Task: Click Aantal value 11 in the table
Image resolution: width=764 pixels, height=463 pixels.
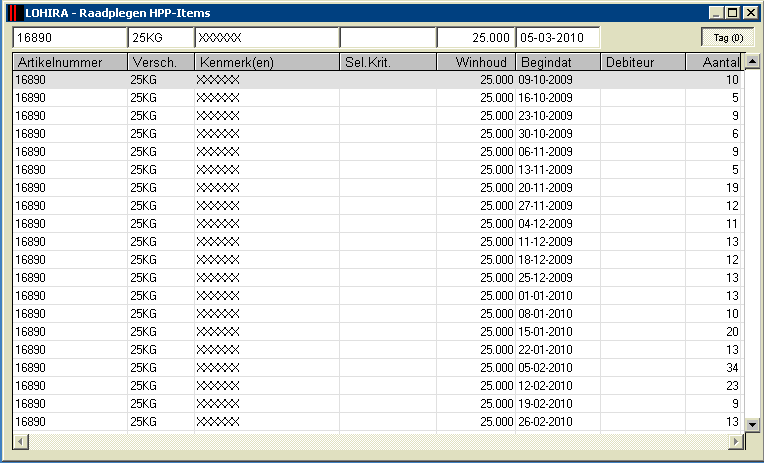Action: tap(732, 224)
